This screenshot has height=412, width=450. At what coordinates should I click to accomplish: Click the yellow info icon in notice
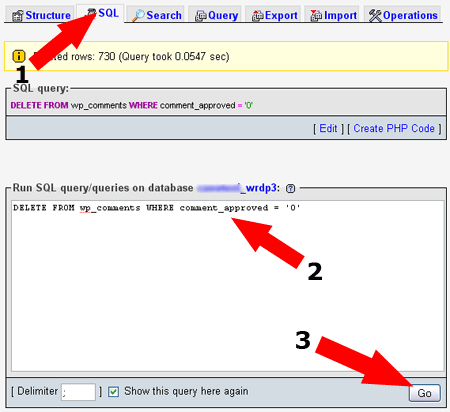coord(19,56)
